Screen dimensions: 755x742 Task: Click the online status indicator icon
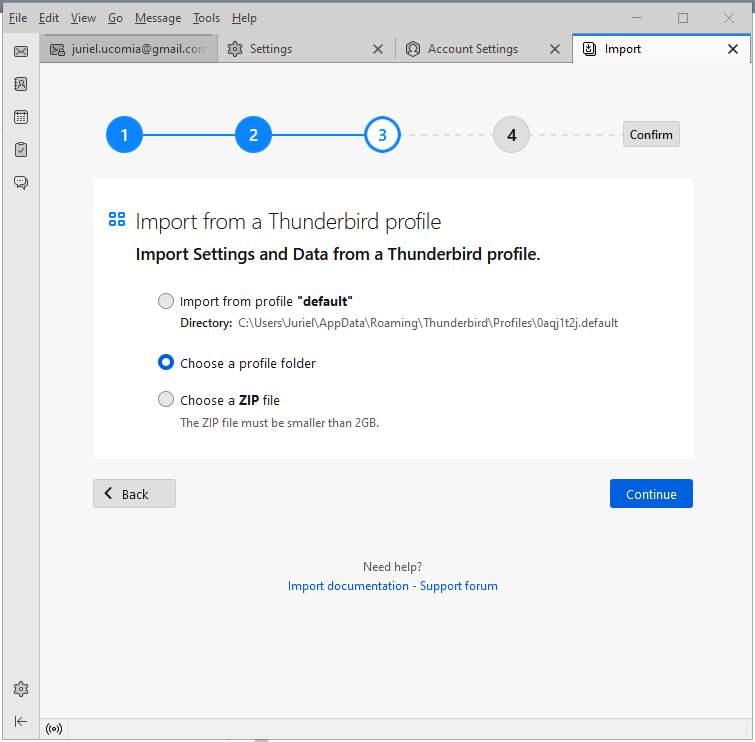click(x=54, y=729)
